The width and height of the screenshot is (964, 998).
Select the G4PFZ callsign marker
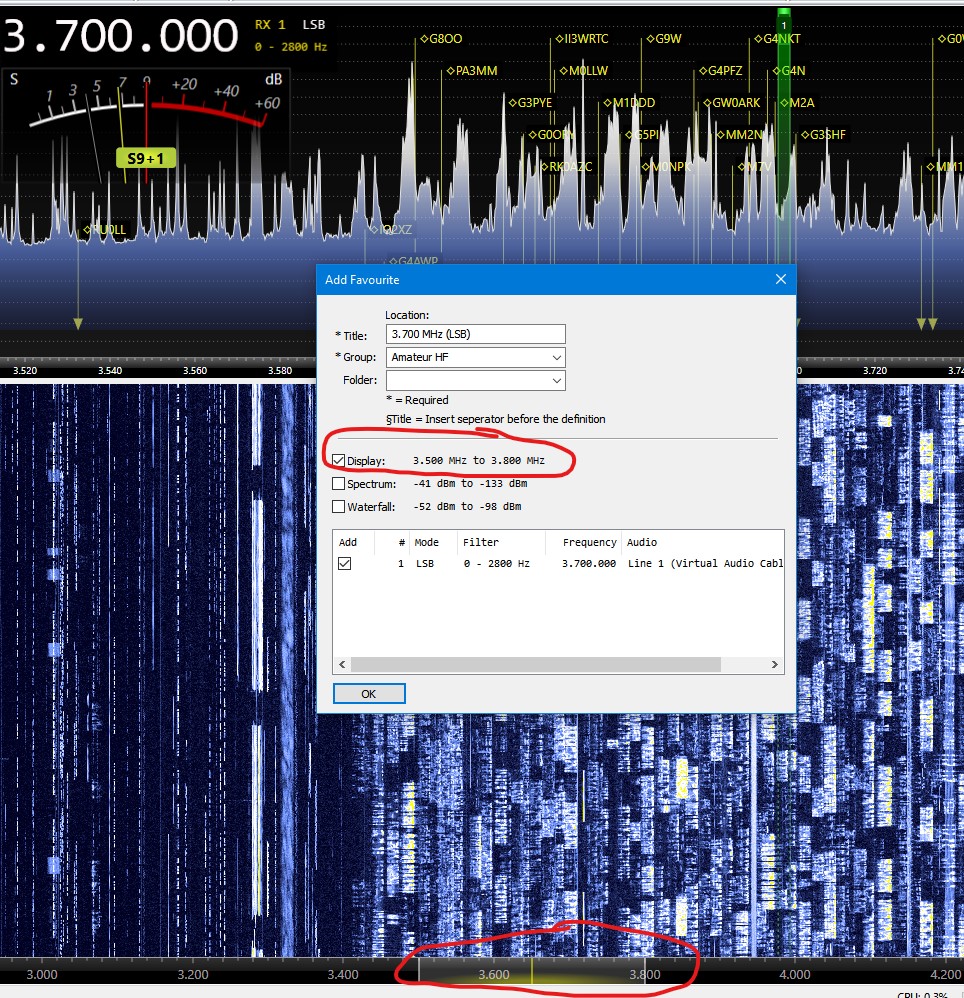click(724, 71)
